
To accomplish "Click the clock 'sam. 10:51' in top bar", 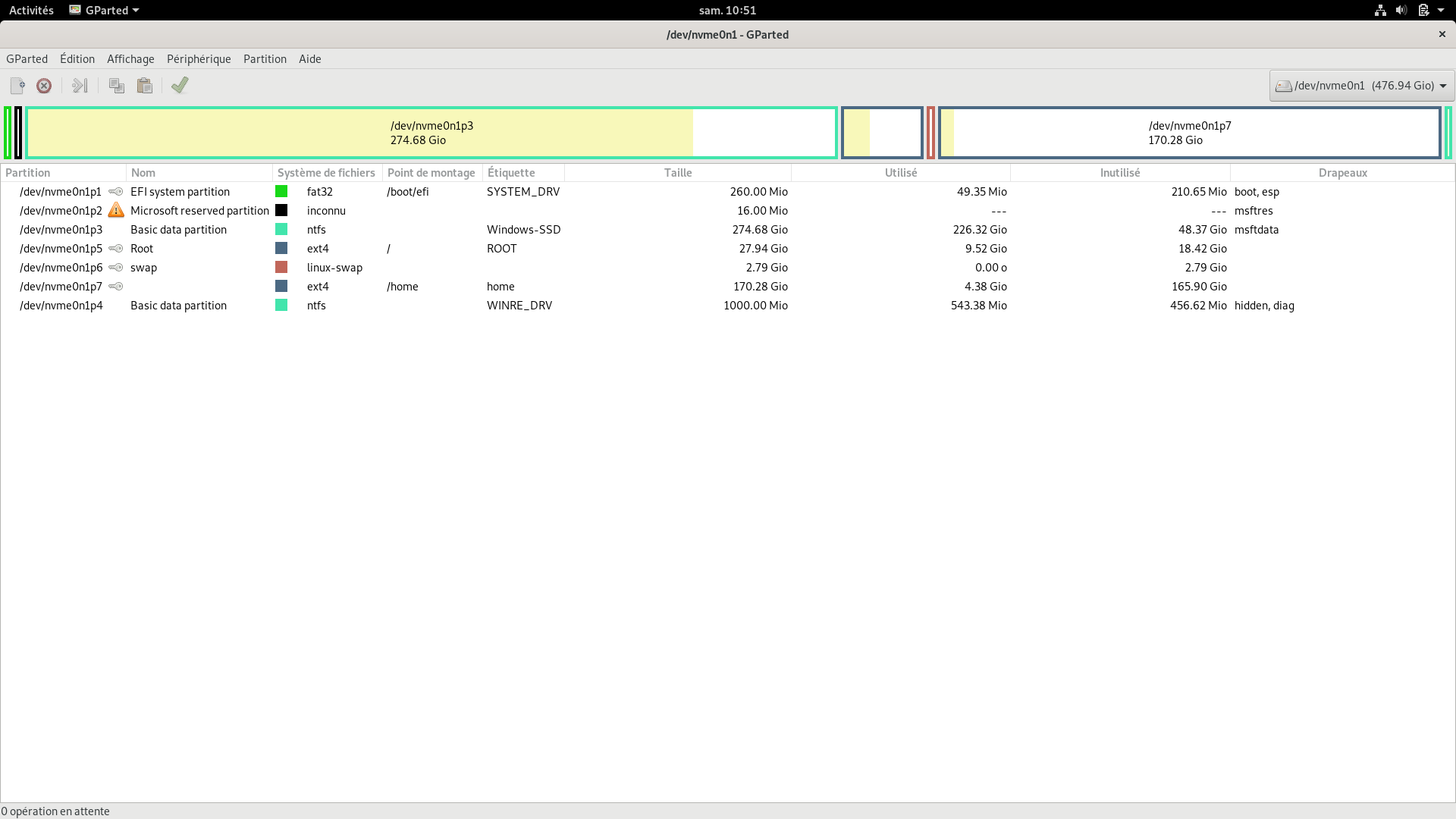I will tap(727, 10).
